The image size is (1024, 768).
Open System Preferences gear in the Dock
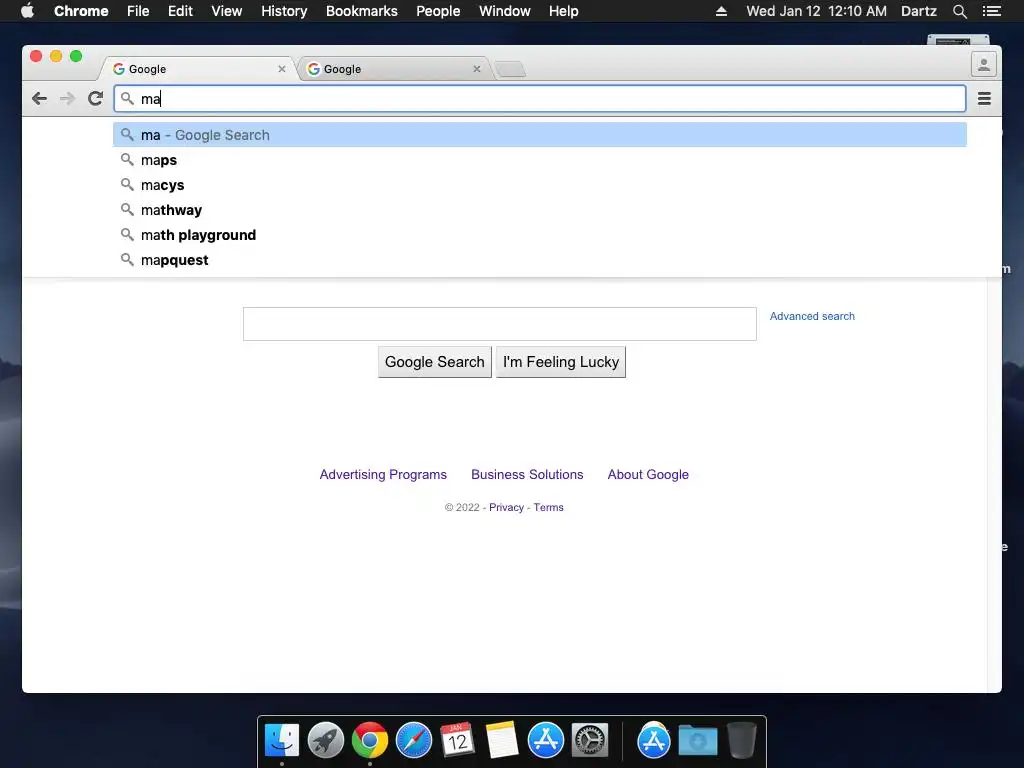(x=590, y=741)
